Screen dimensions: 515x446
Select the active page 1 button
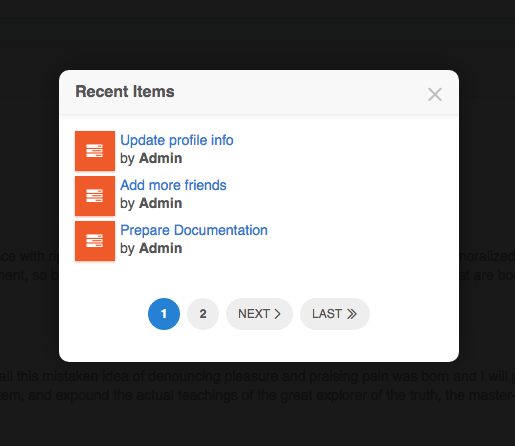click(x=164, y=314)
